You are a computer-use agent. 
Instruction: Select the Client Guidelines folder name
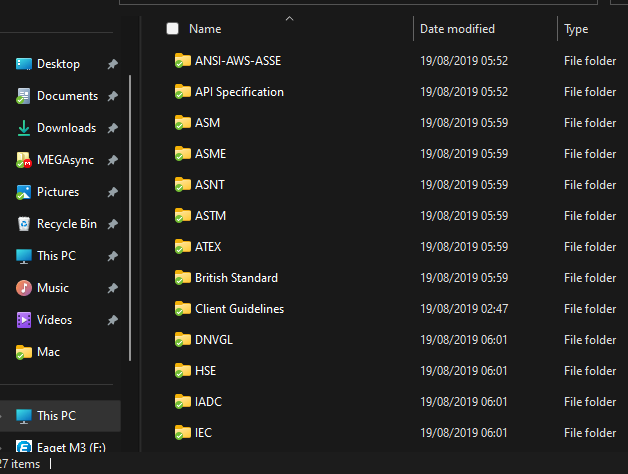pos(240,309)
